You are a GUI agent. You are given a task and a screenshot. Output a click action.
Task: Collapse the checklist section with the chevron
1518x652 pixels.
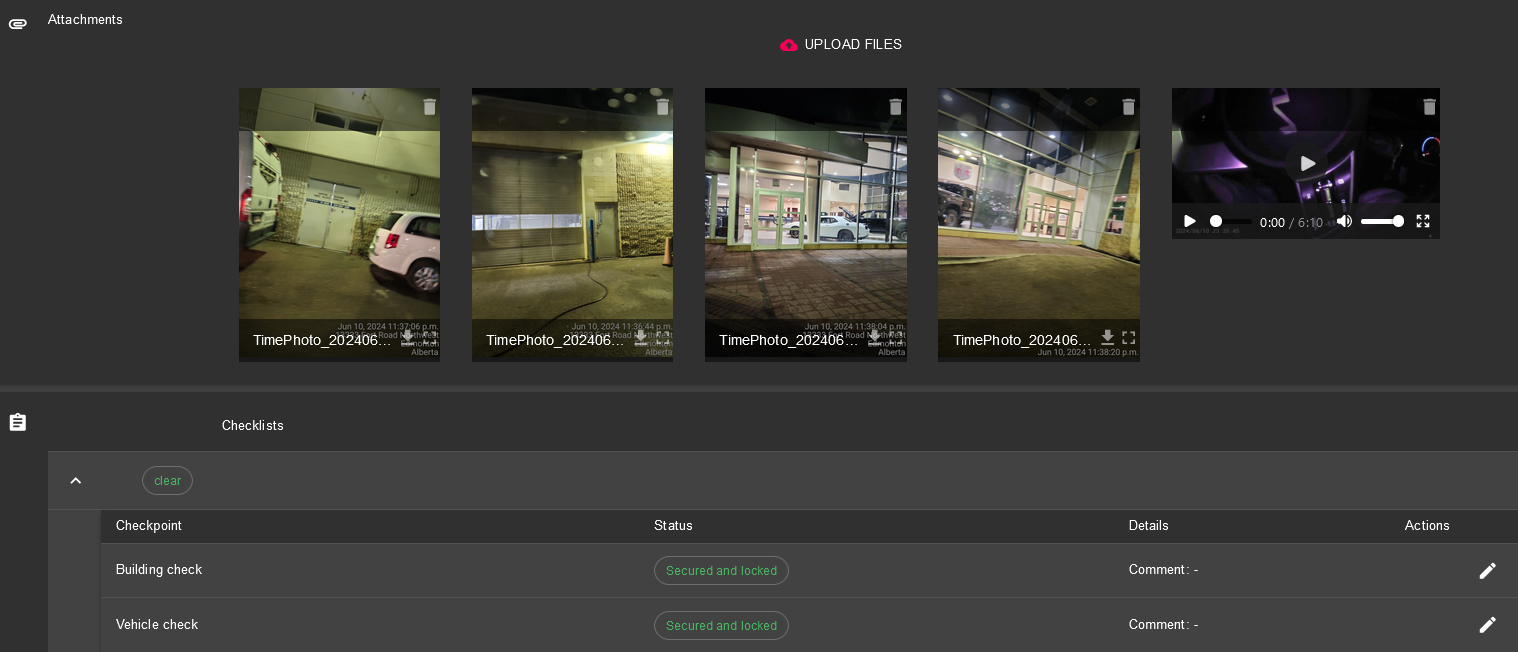coord(76,481)
